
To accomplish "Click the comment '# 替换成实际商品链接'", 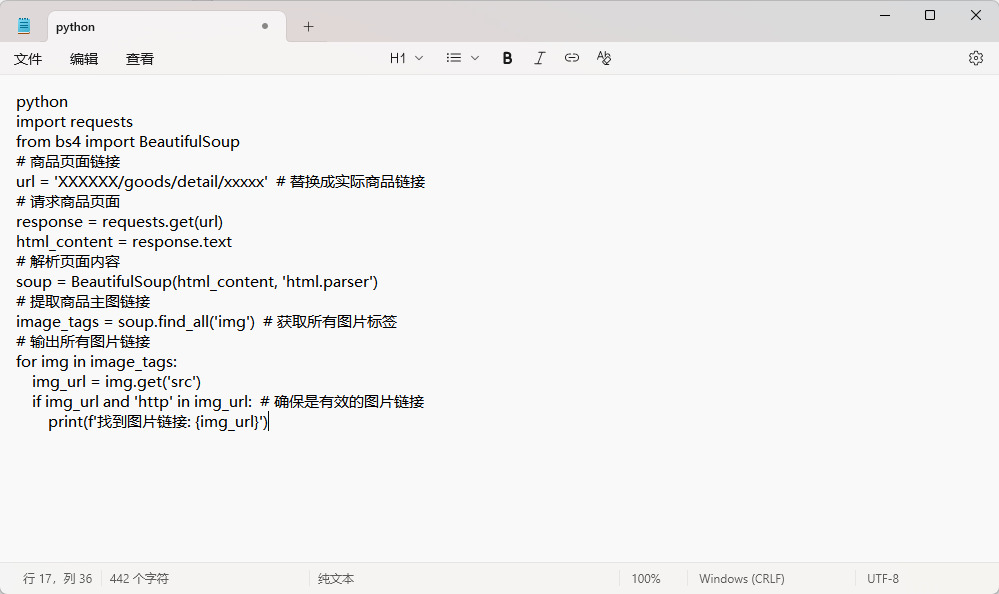I will tap(350, 182).
